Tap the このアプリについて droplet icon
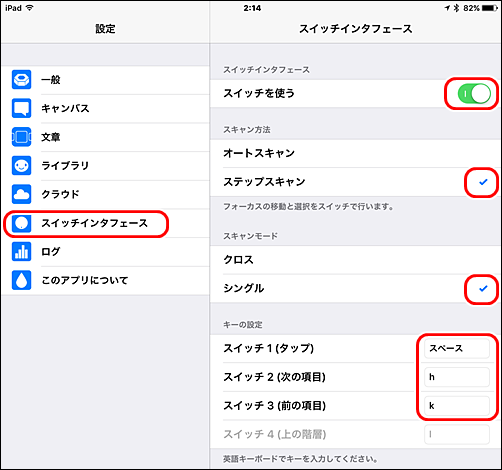The width and height of the screenshot is (502, 470). pyautogui.click(x=21, y=280)
